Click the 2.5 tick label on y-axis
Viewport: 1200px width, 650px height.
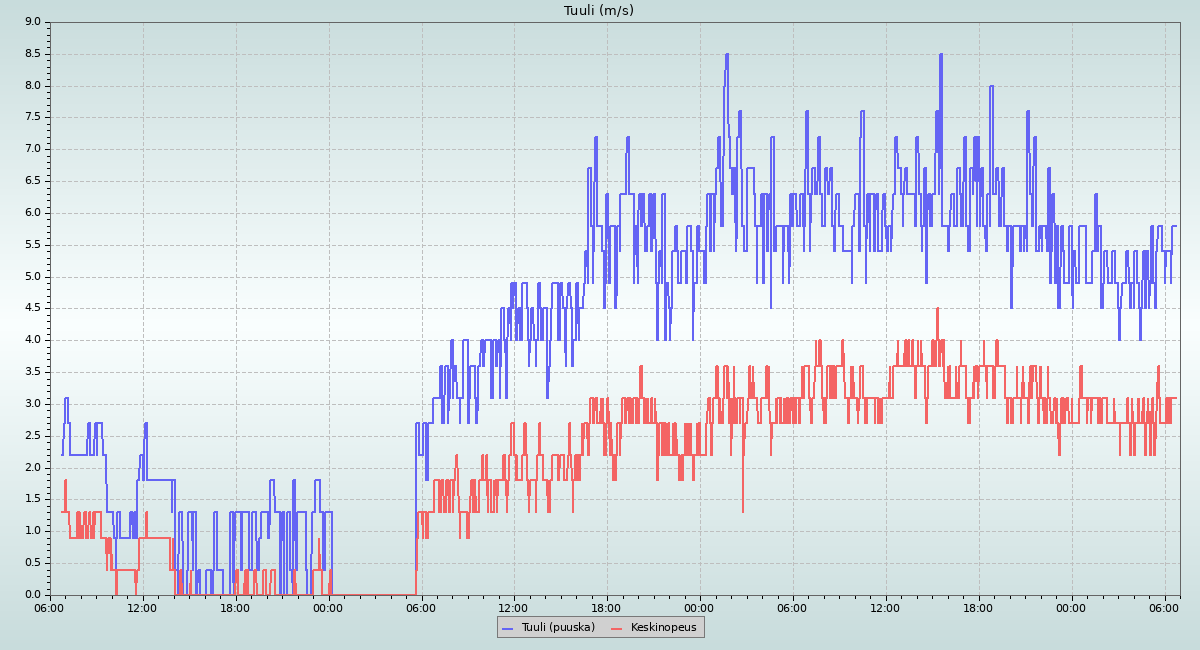[x=32, y=436]
